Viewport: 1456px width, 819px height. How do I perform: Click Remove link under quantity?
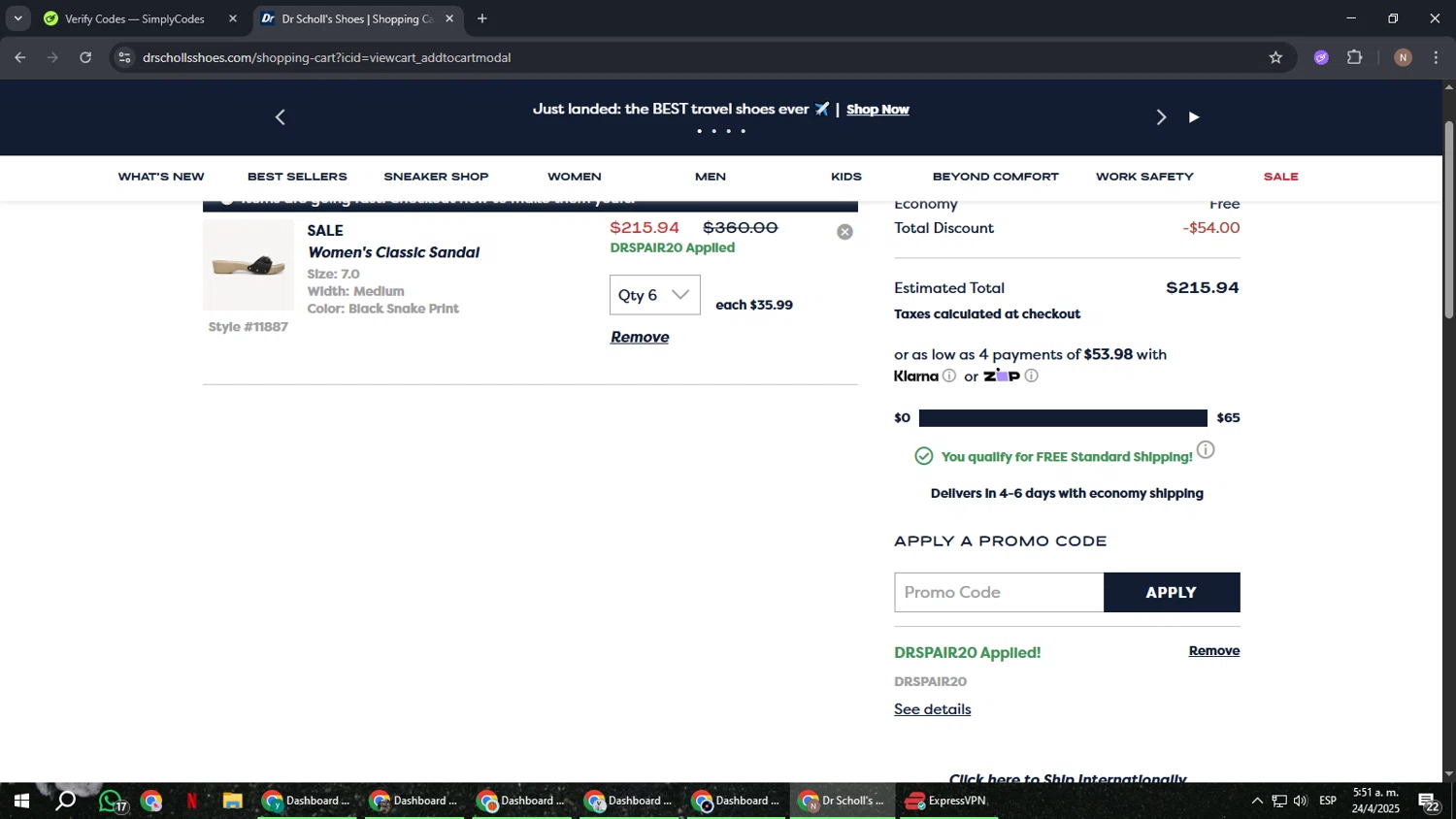640,337
